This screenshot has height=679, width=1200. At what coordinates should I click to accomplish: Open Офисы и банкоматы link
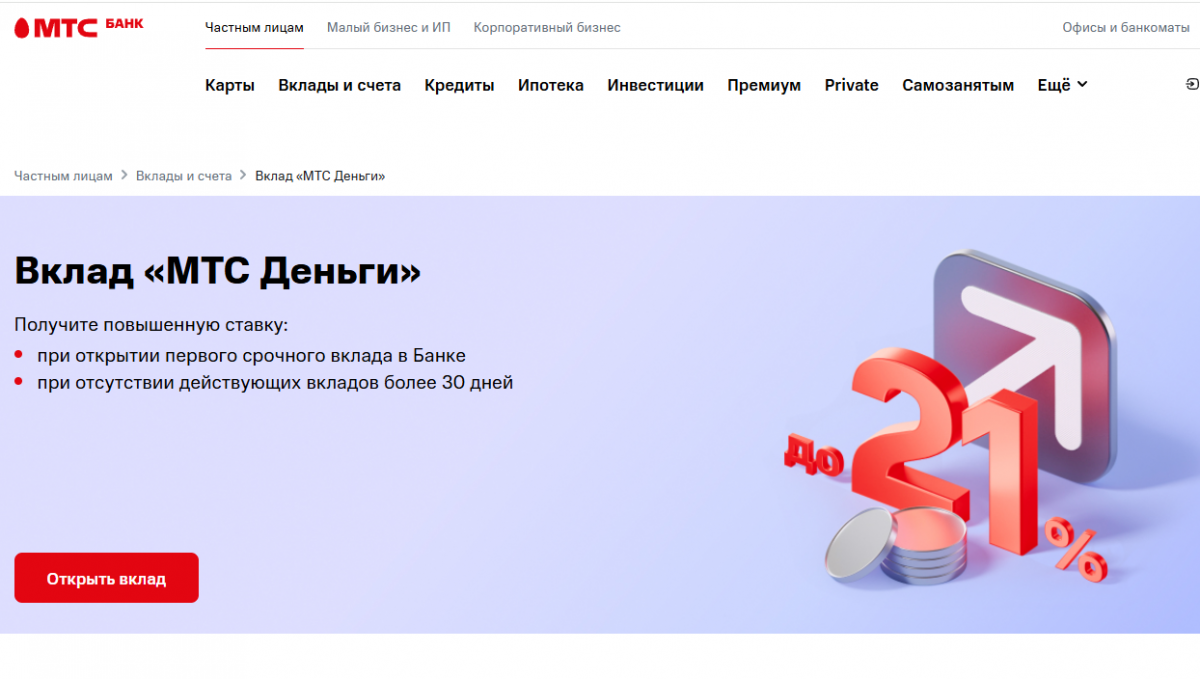click(1126, 27)
